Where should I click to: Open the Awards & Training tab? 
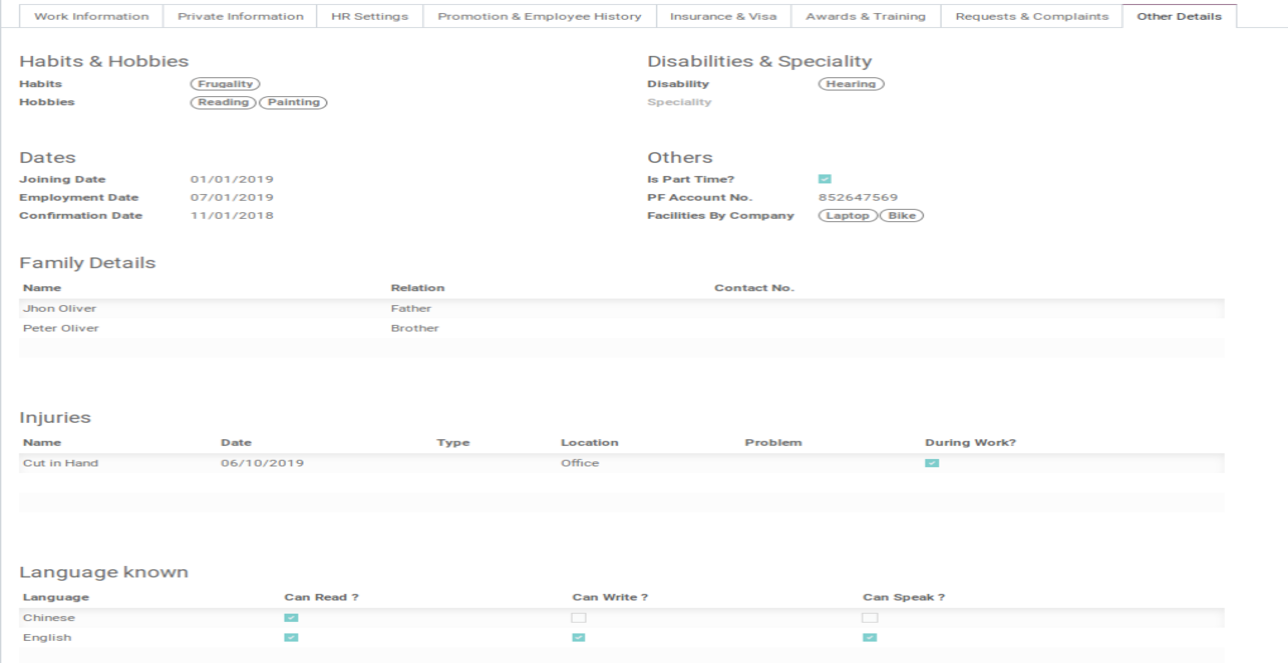pyautogui.click(x=865, y=16)
